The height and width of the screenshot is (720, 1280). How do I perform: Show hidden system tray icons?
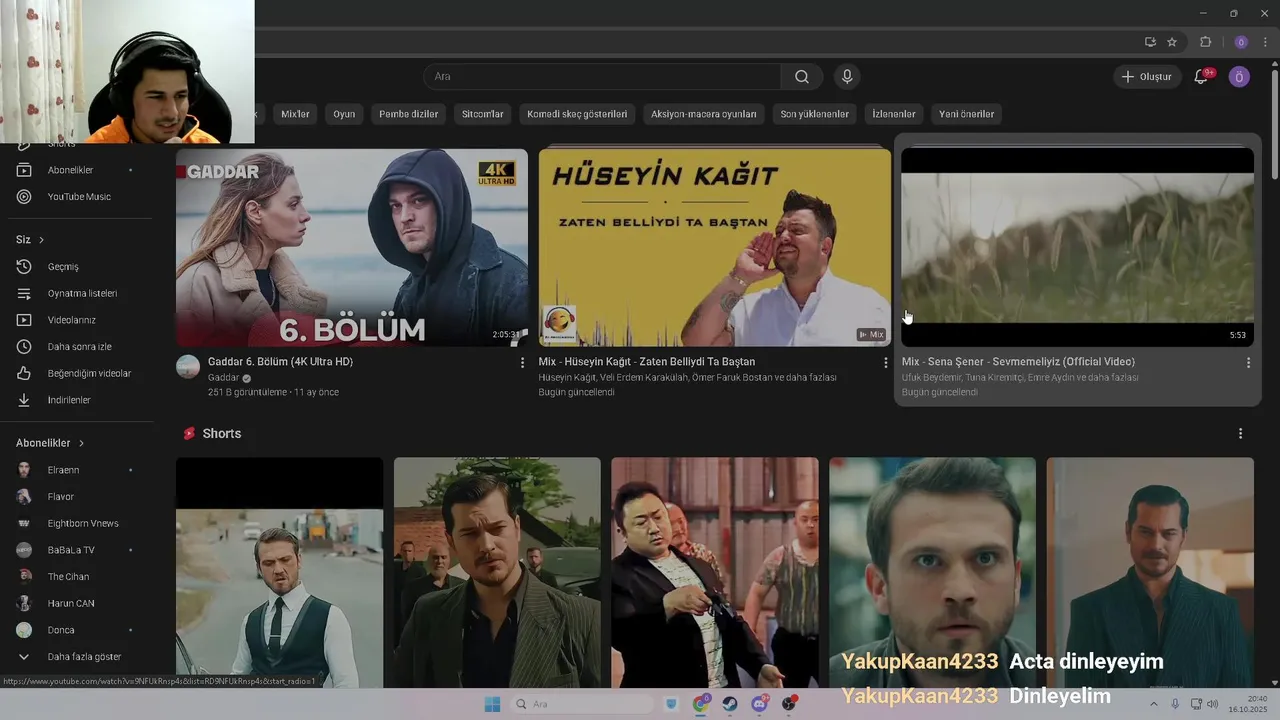[1153, 704]
